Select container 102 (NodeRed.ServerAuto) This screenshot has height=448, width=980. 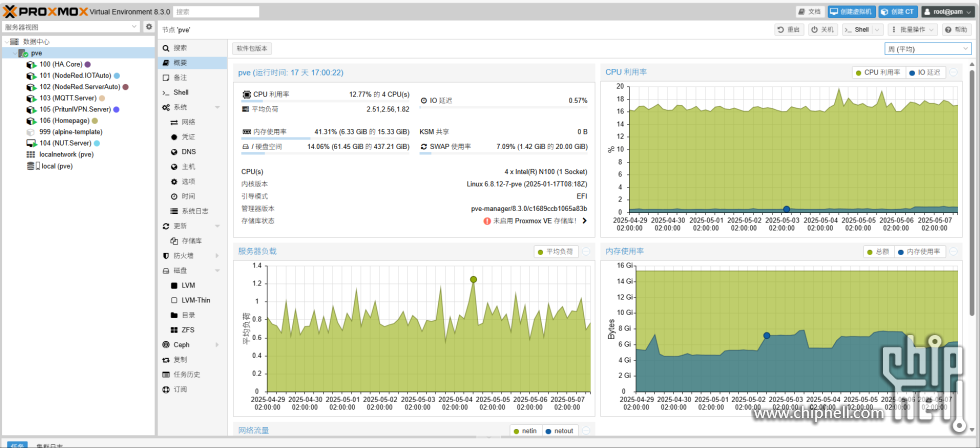(x=78, y=87)
